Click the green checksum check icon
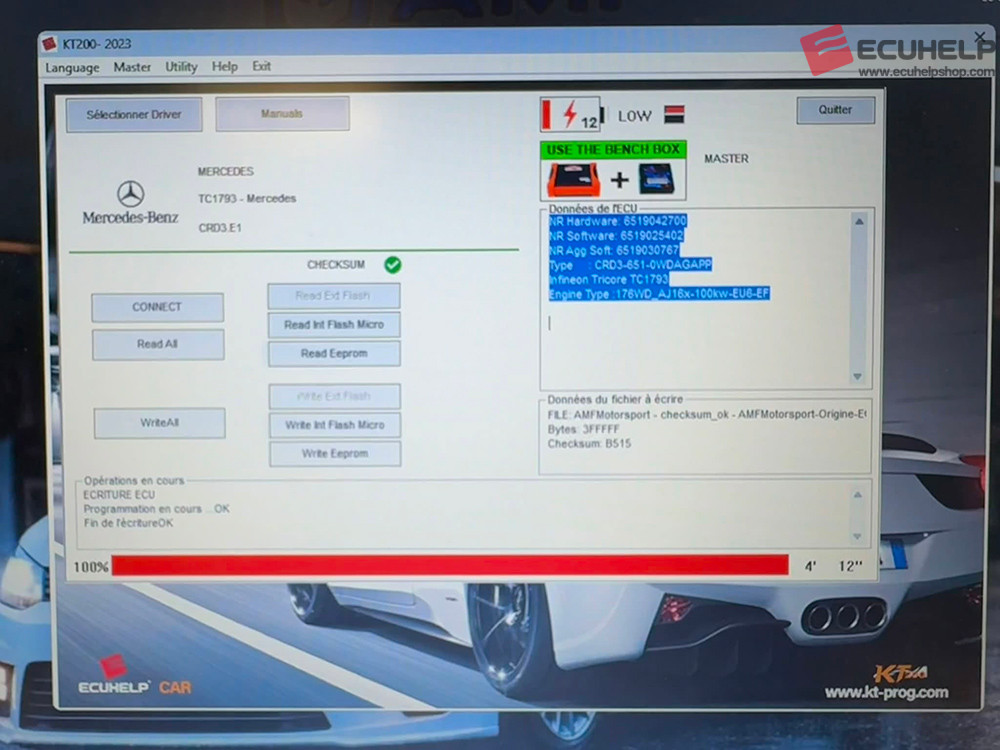Image resolution: width=1000 pixels, height=750 pixels. pyautogui.click(x=393, y=265)
